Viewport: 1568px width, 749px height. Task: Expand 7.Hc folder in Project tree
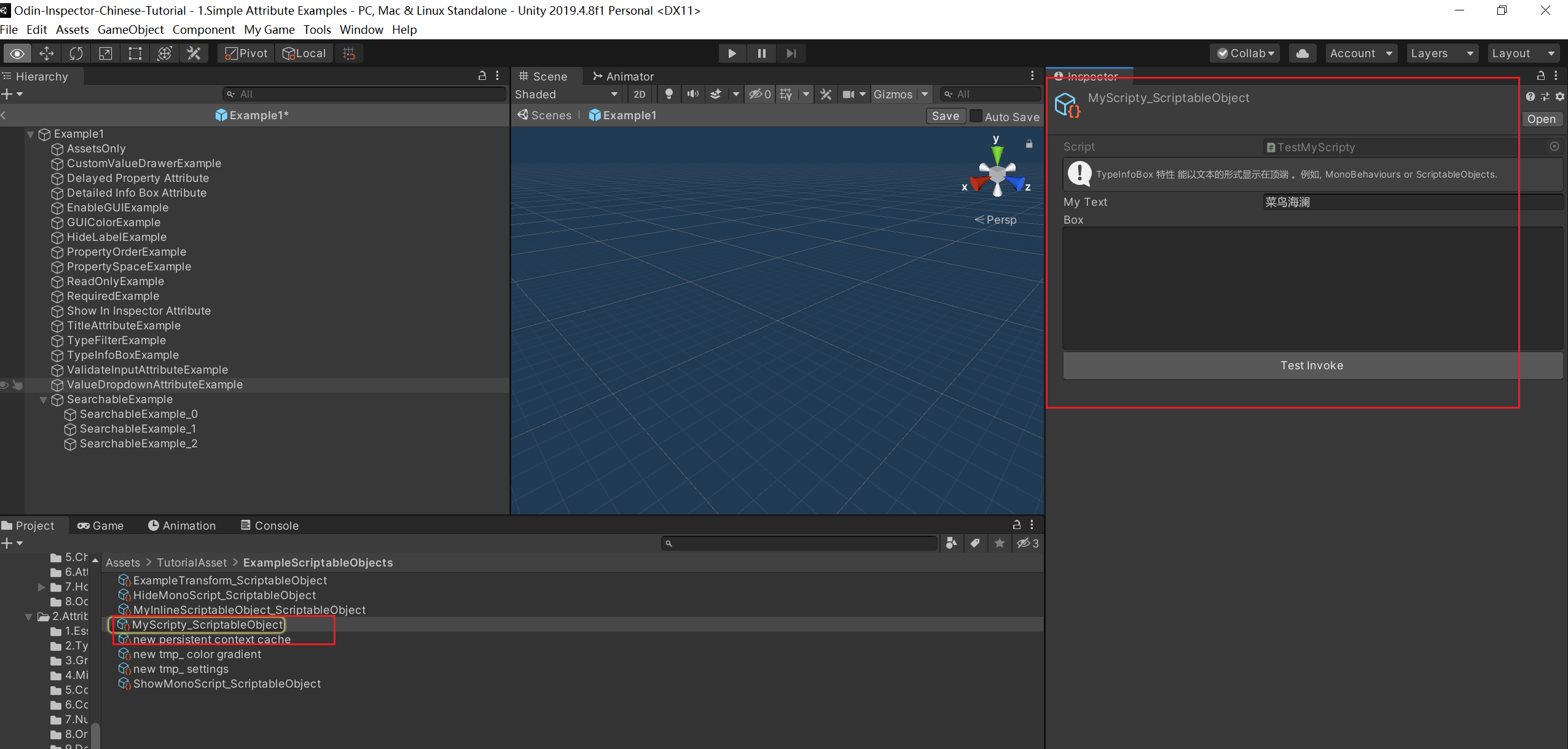pos(42,587)
